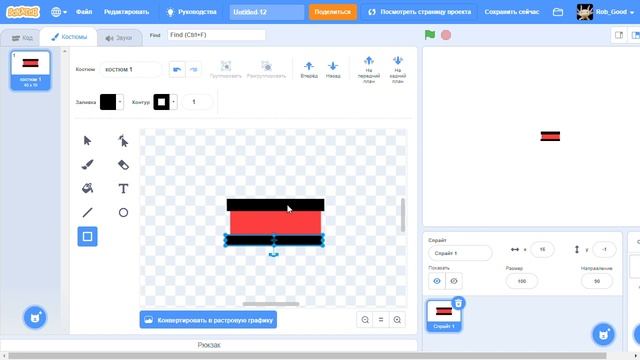
Task: Click the sprite x position field
Action: 542,249
